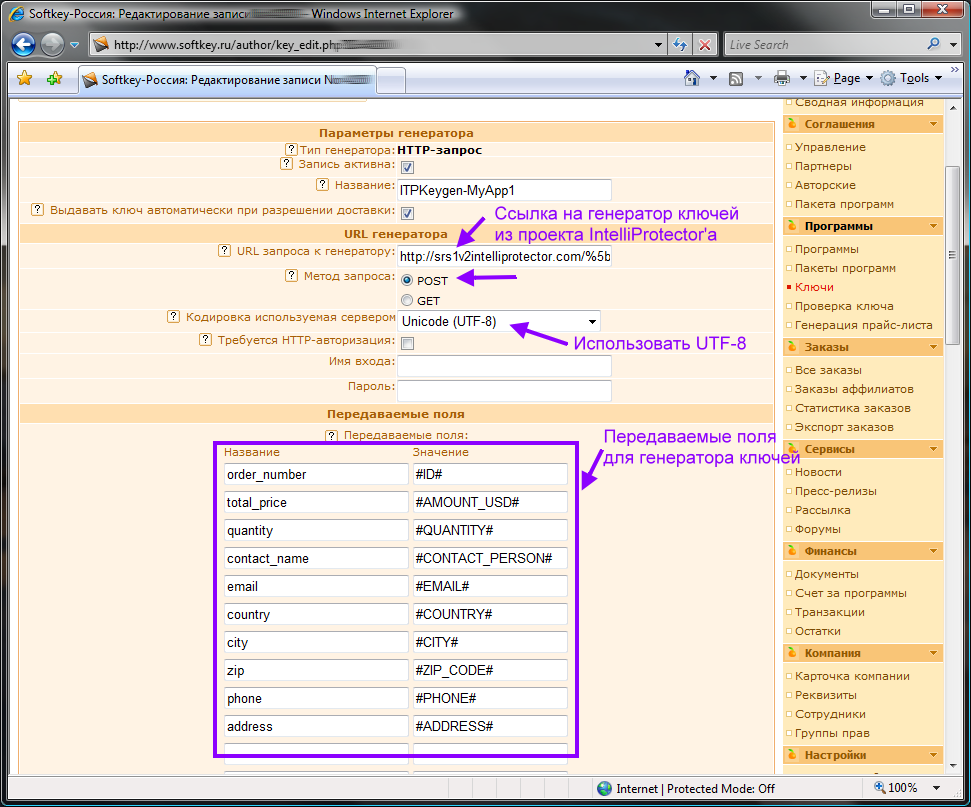Go to the Home page icon

692,78
